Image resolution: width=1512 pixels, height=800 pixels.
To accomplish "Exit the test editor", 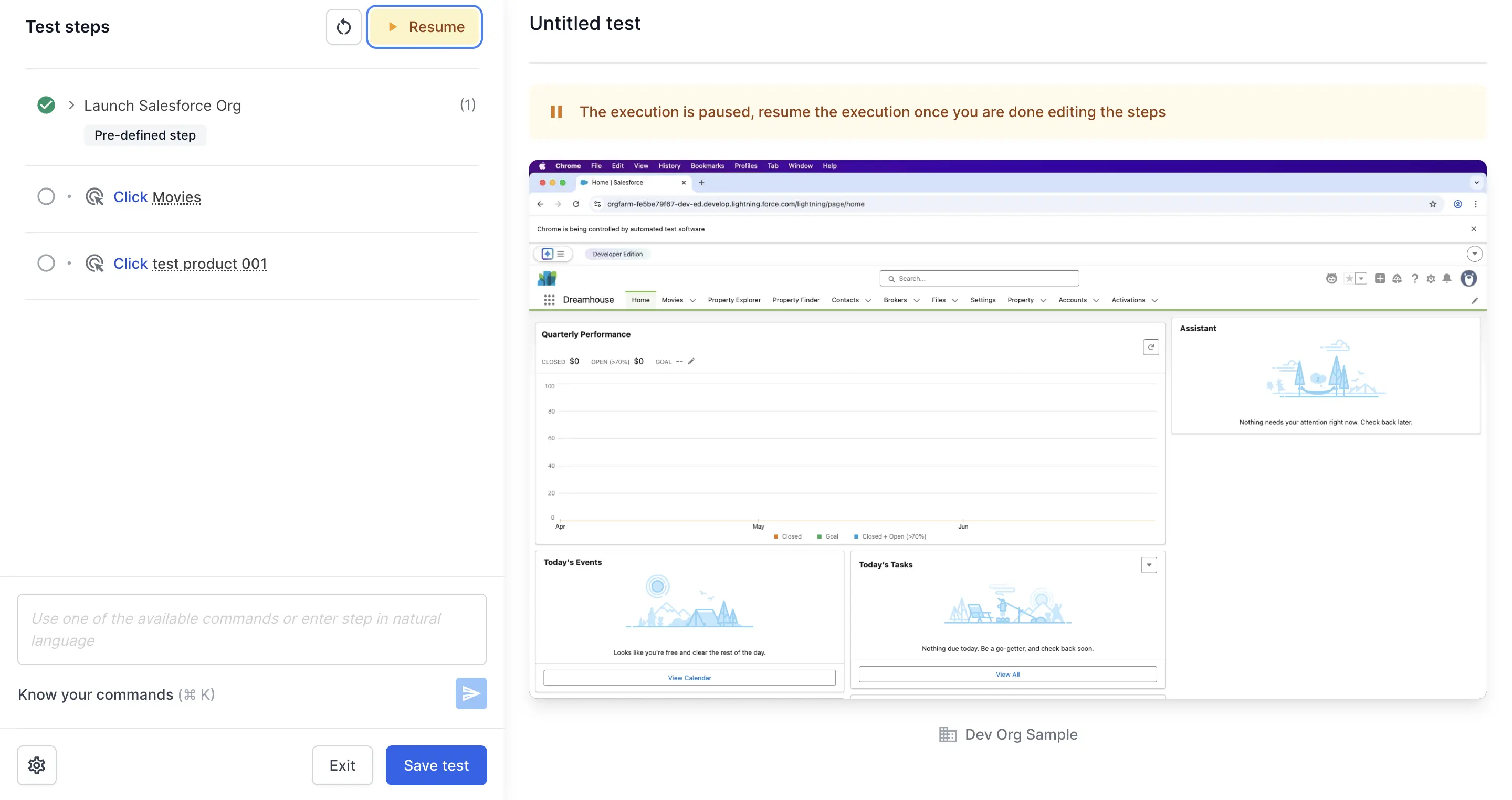I will [x=342, y=765].
